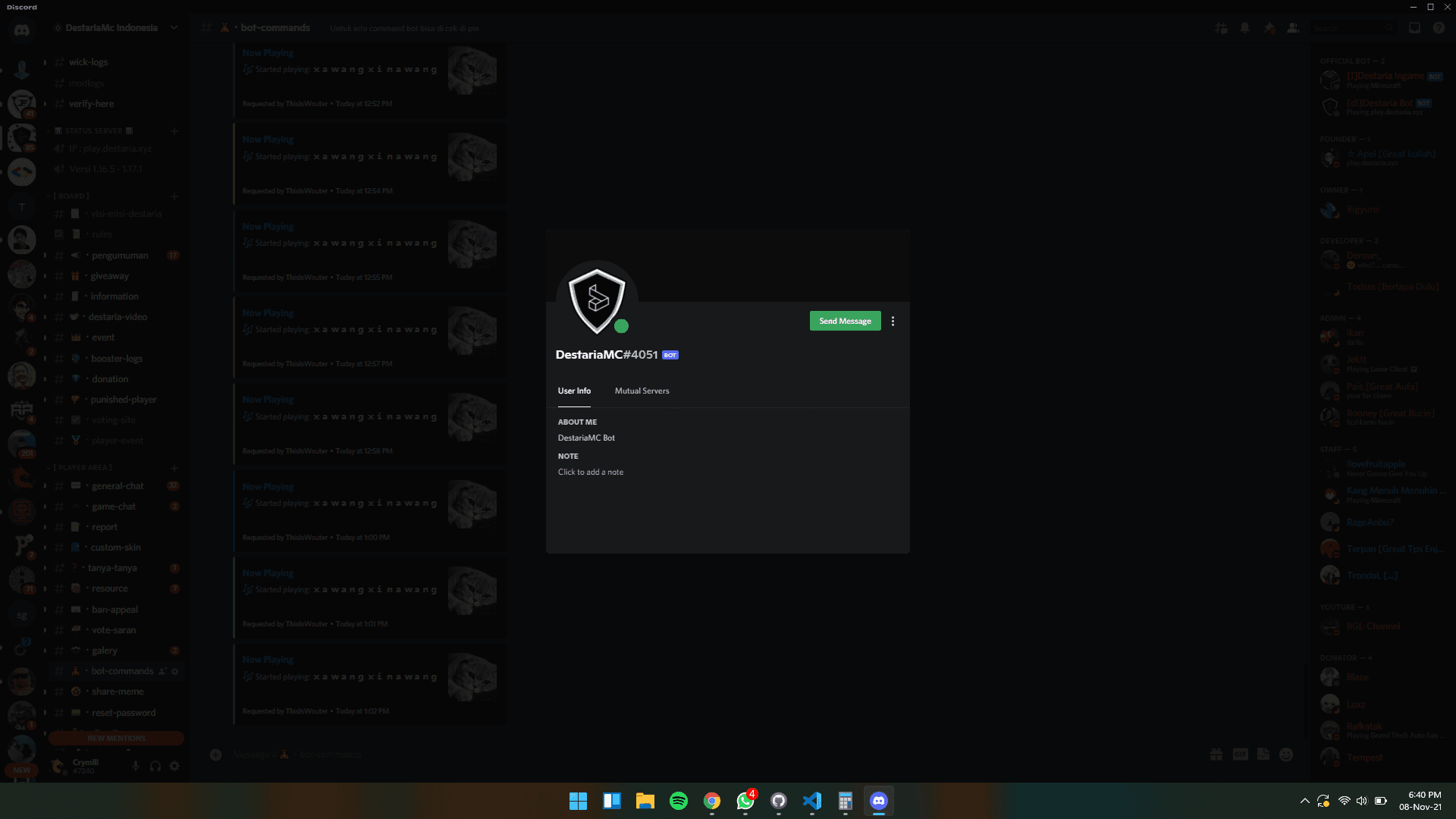Select the User Info tab
The height and width of the screenshot is (819, 1456).
coord(574,391)
